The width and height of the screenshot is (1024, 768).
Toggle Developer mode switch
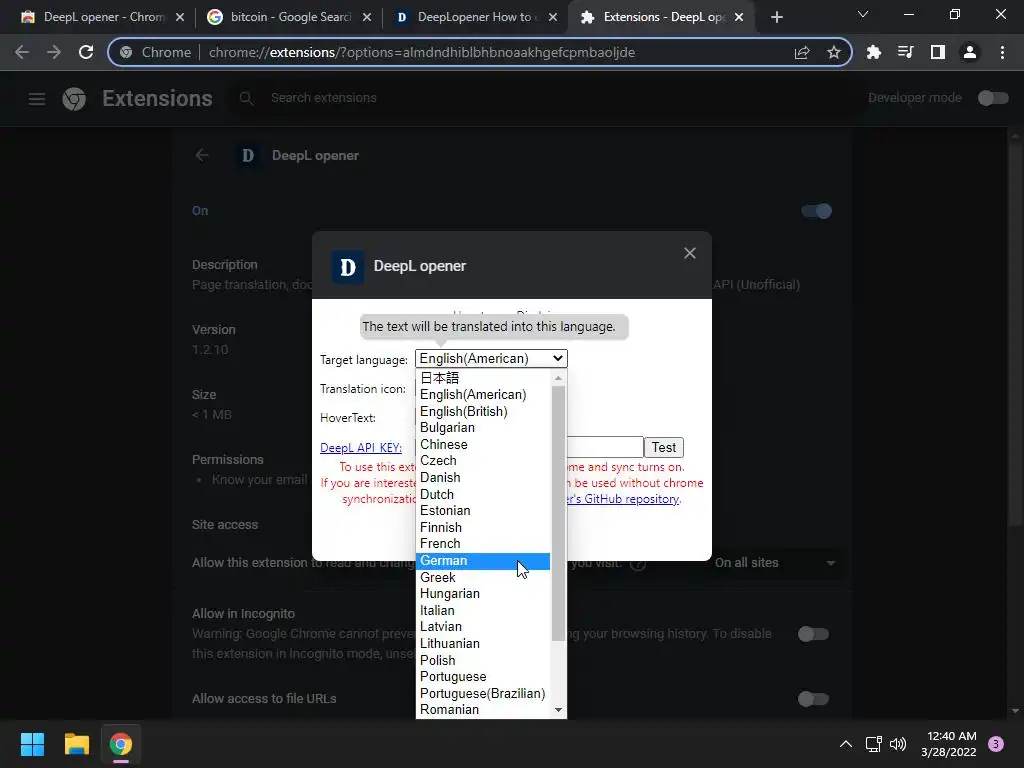pos(993,98)
